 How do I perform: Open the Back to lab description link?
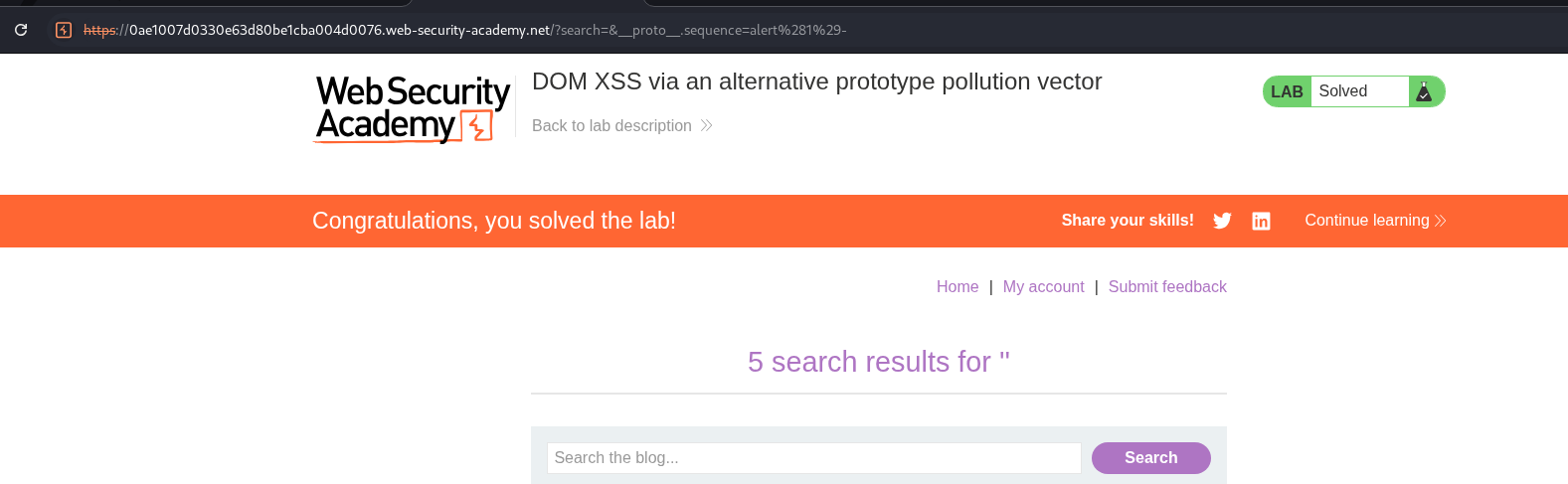(611, 125)
